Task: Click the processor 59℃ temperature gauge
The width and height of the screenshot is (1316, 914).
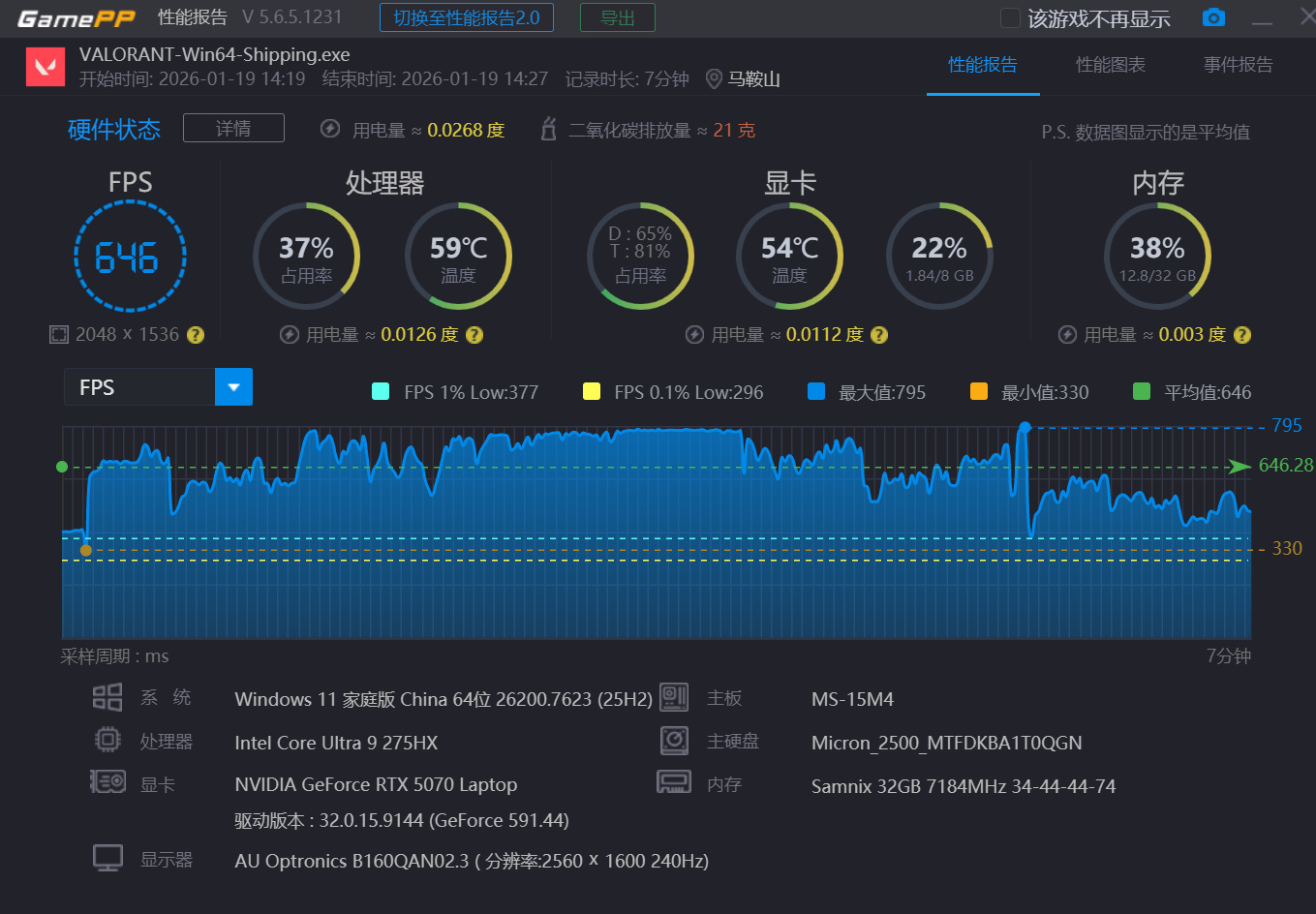Action: click(x=458, y=257)
